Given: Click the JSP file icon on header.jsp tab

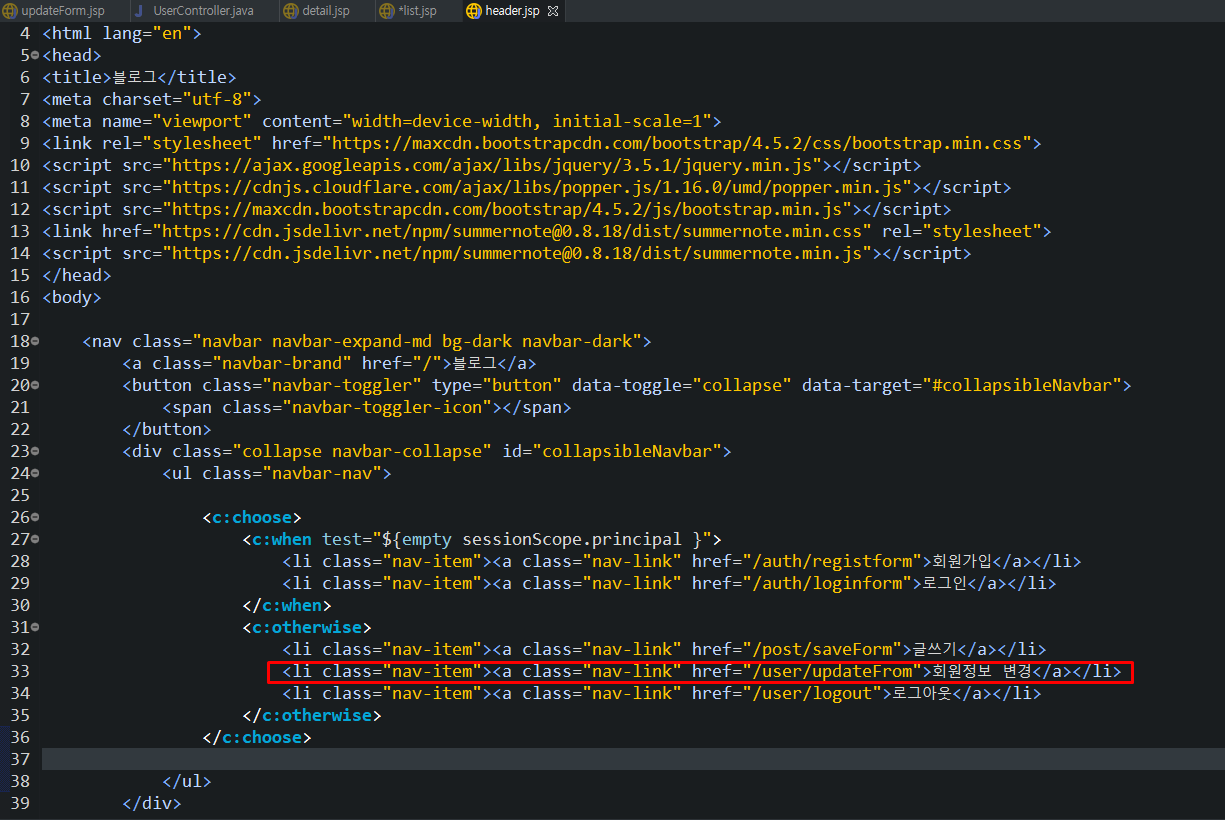Looking at the screenshot, I should click(x=473, y=11).
